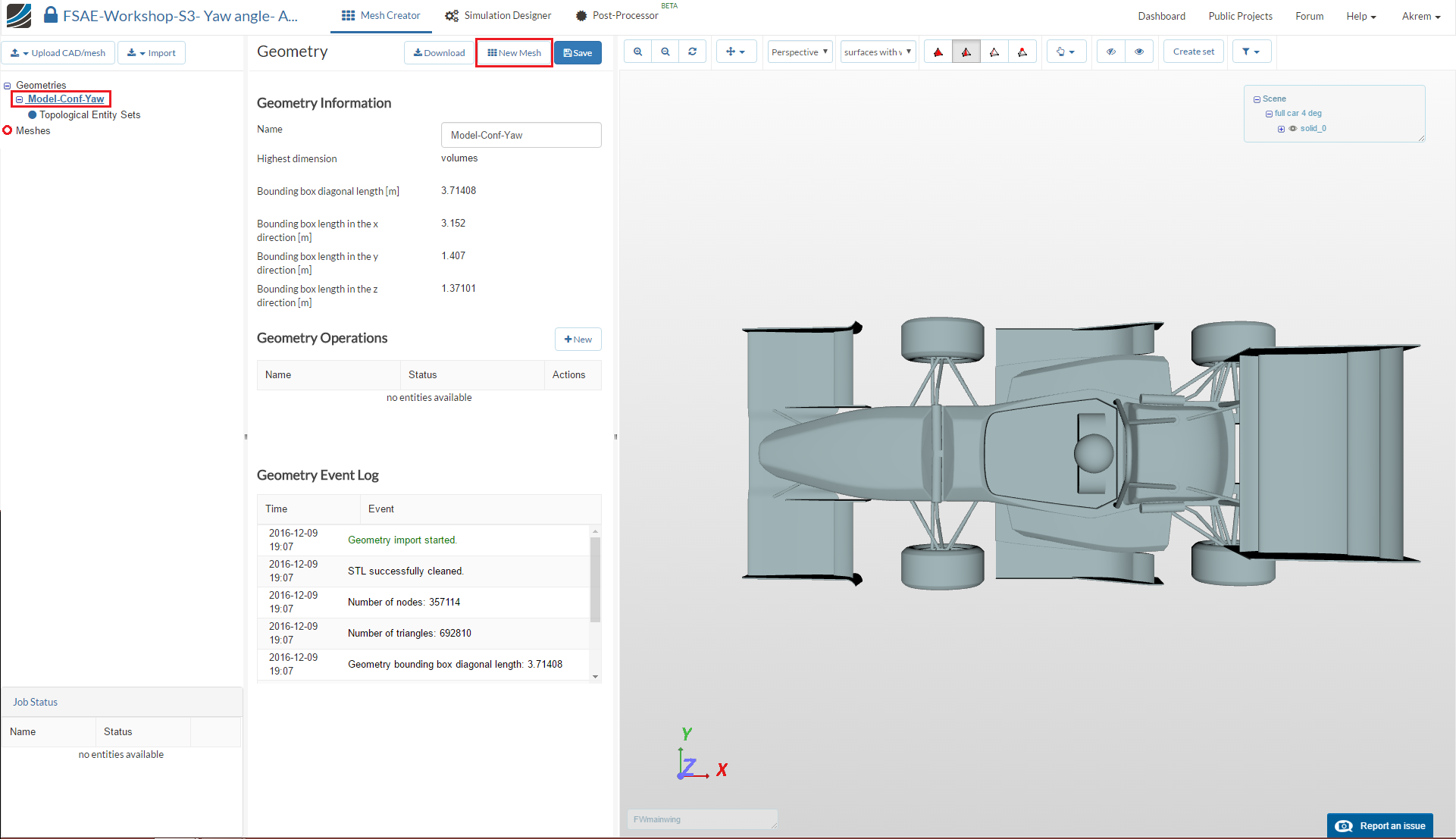Open the filter funnel dropdown

click(x=1250, y=52)
